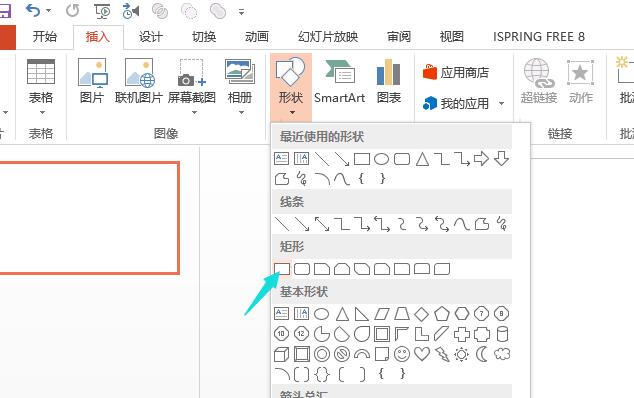
Task: Choose curved connector without arrowheads in 线条
Action: (402, 224)
